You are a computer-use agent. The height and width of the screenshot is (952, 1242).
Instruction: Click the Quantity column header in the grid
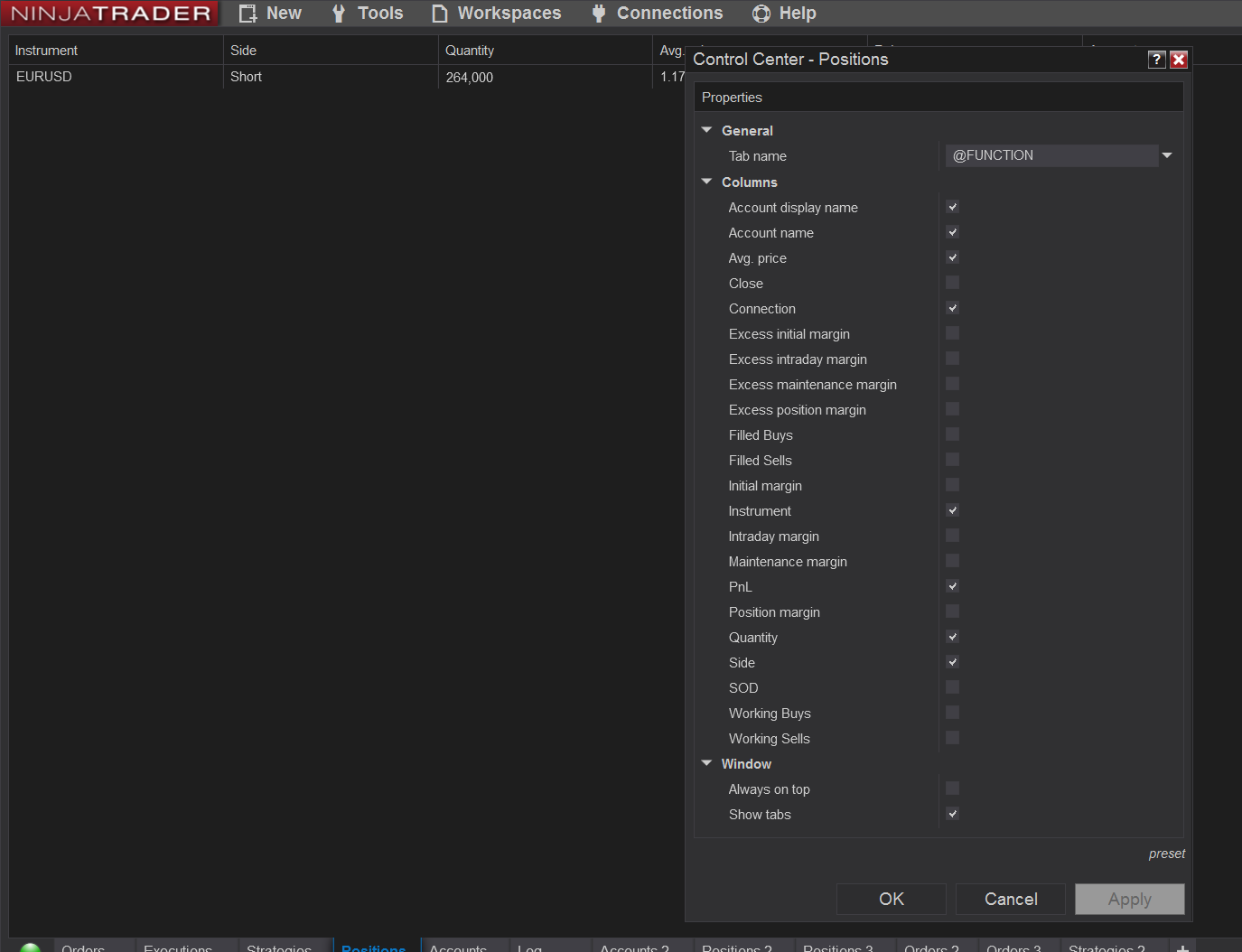(x=546, y=51)
